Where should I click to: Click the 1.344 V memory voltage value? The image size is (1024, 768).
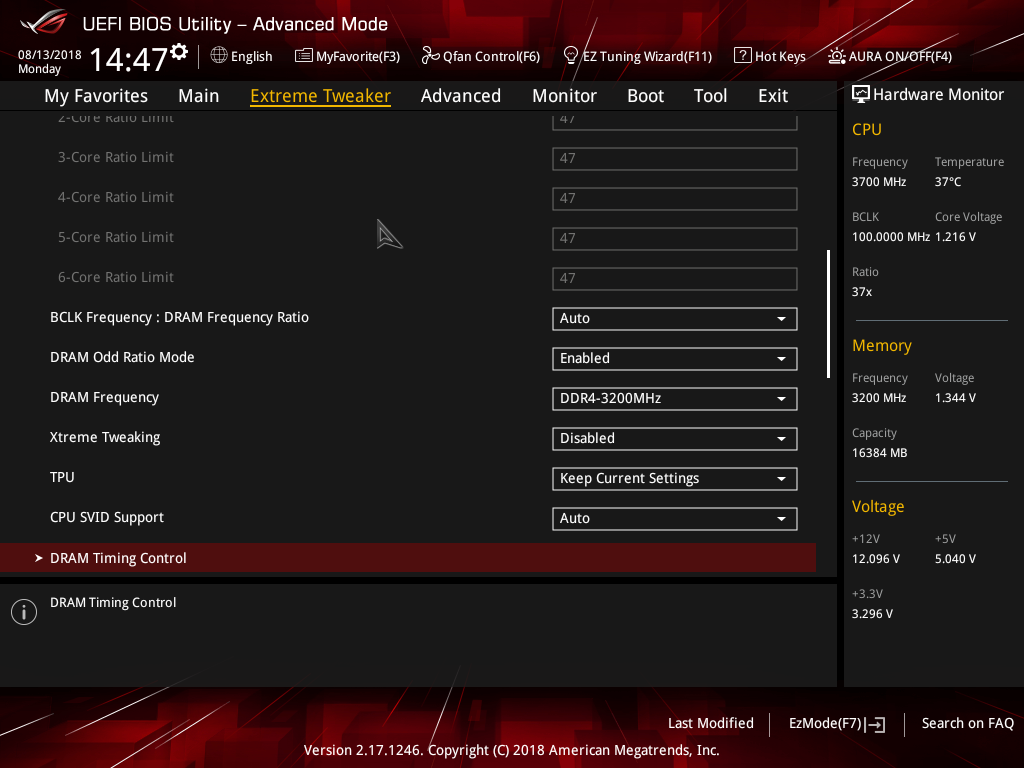(x=955, y=398)
